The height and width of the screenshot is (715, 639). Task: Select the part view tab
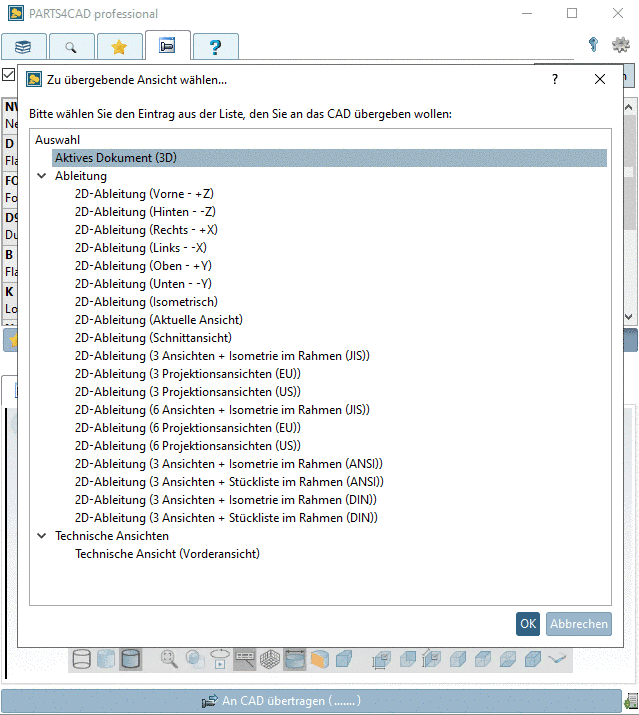click(167, 46)
